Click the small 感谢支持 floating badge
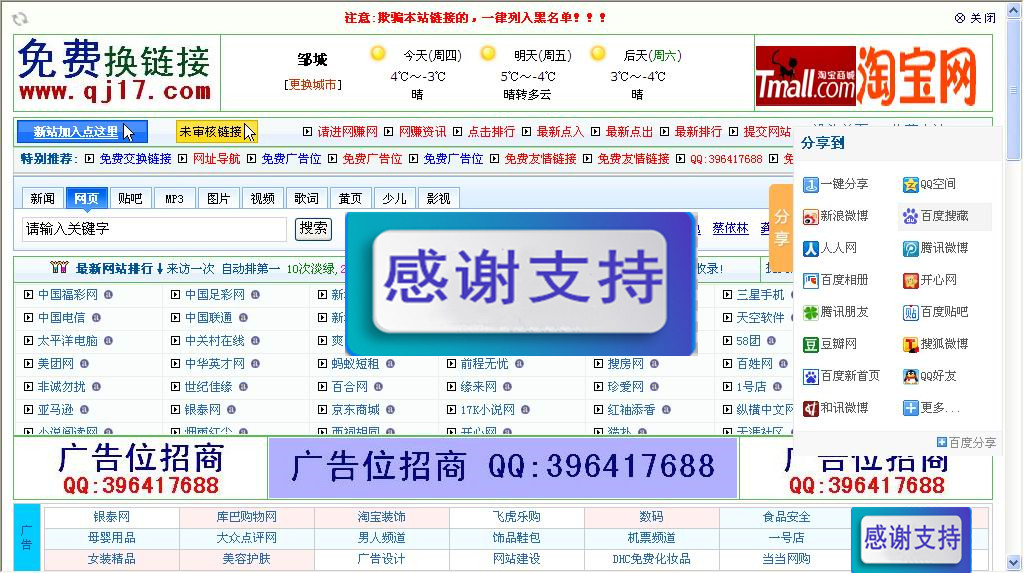 [x=912, y=538]
